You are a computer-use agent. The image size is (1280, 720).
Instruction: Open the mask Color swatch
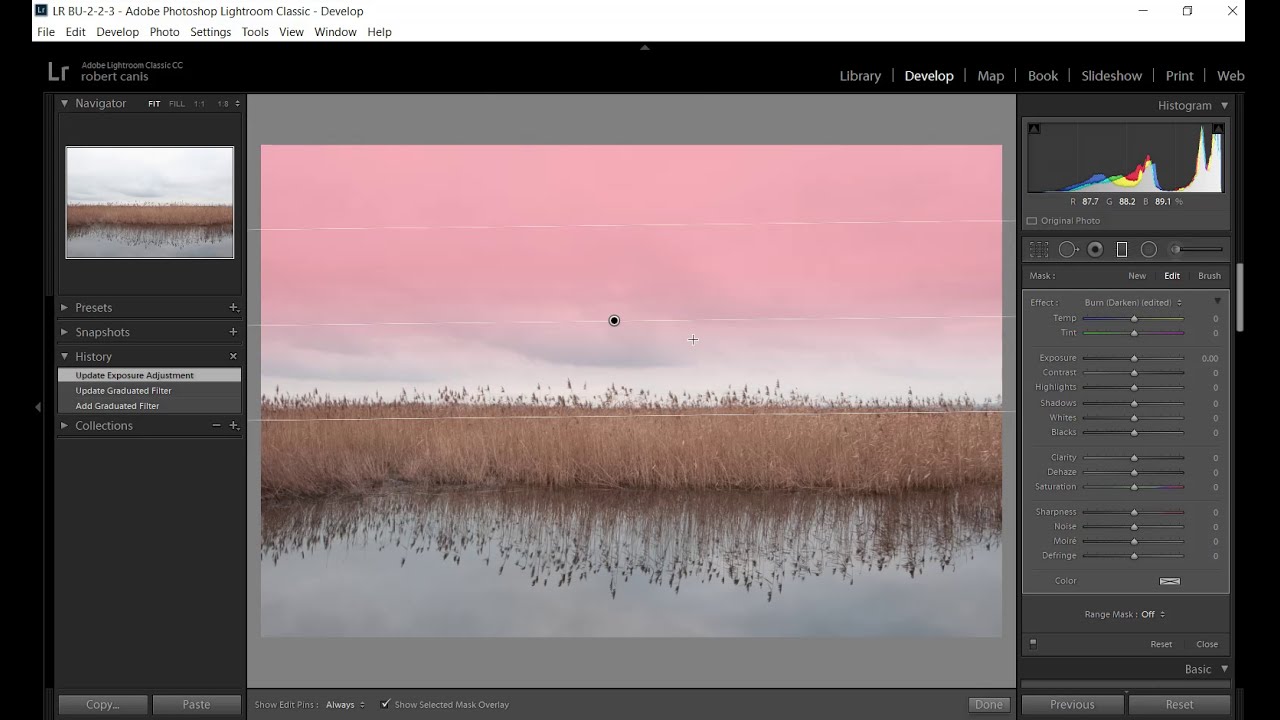point(1169,581)
